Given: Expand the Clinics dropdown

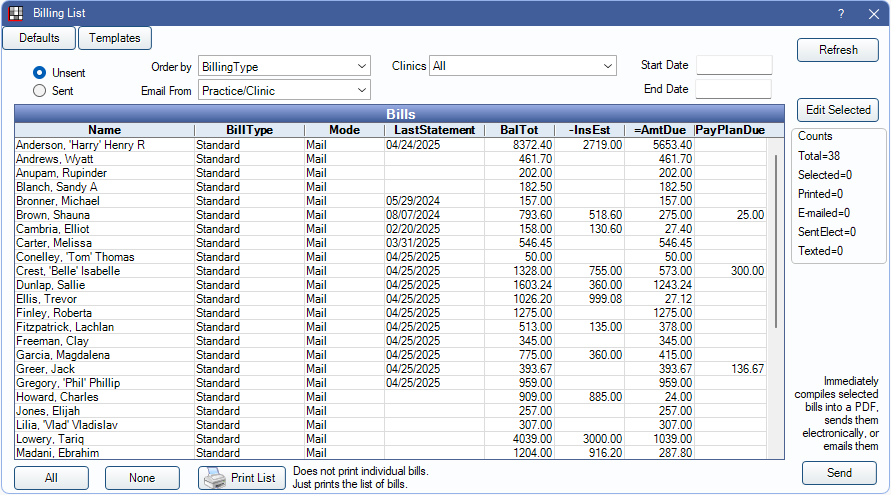Looking at the screenshot, I should click(x=522, y=67).
